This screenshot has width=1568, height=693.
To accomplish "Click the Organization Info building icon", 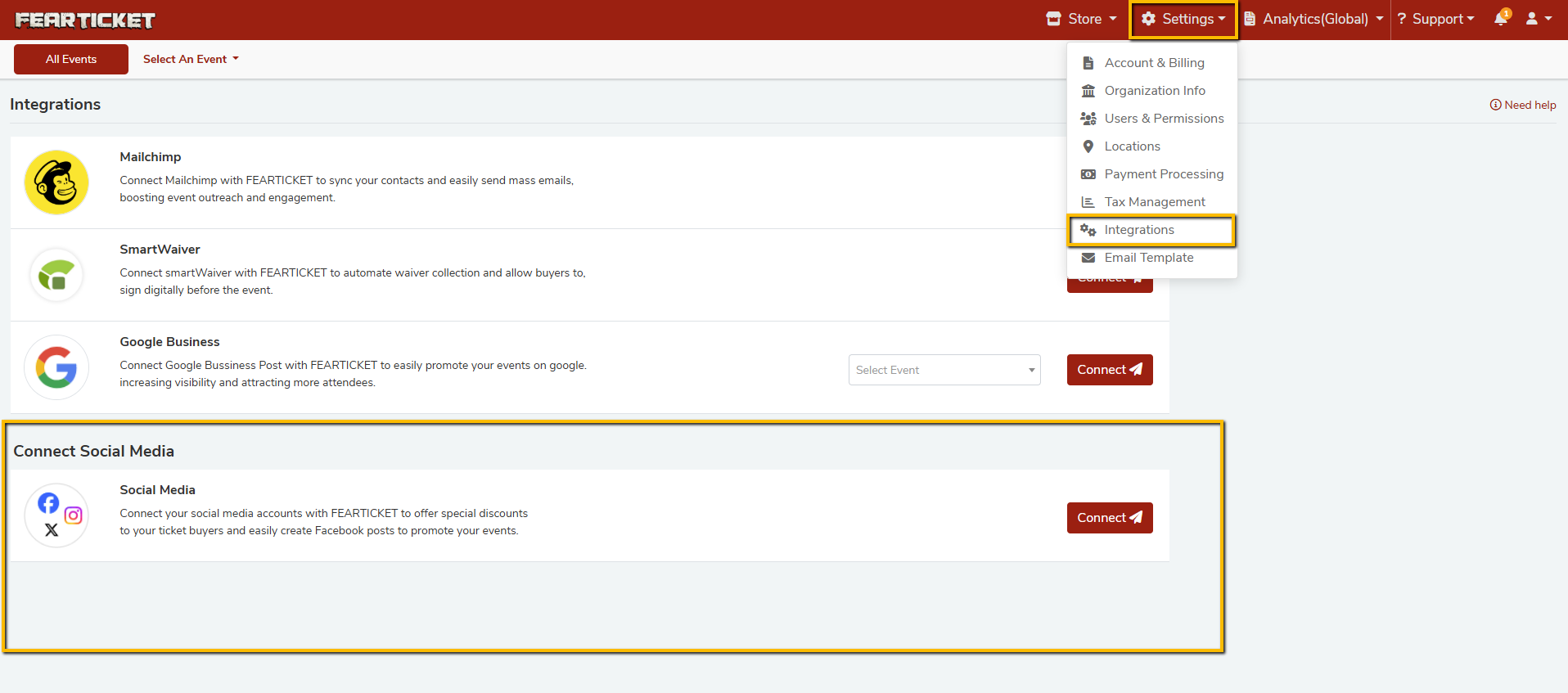I will click(1088, 91).
